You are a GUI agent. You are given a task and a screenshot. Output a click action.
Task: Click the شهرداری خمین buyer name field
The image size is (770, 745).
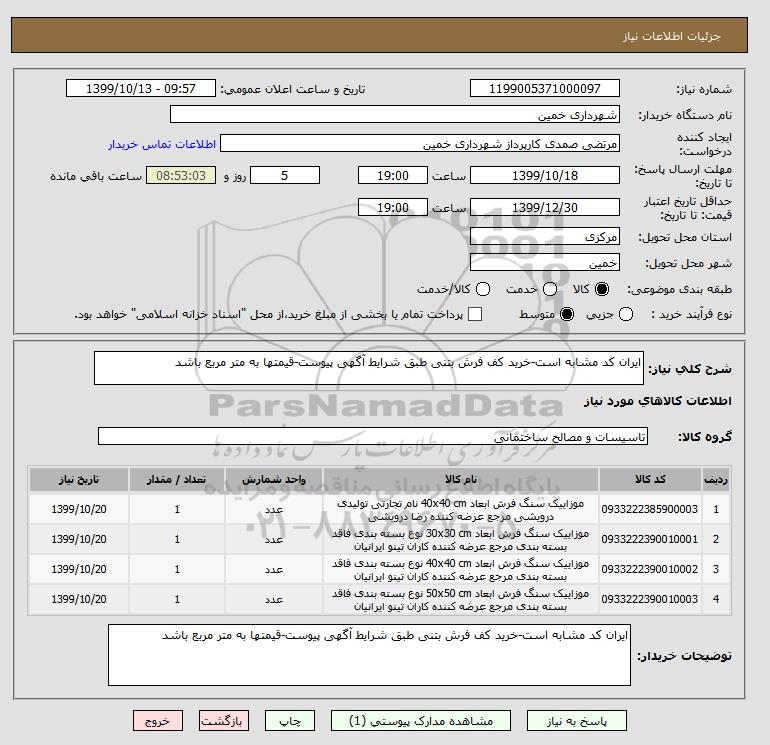[x=395, y=114]
